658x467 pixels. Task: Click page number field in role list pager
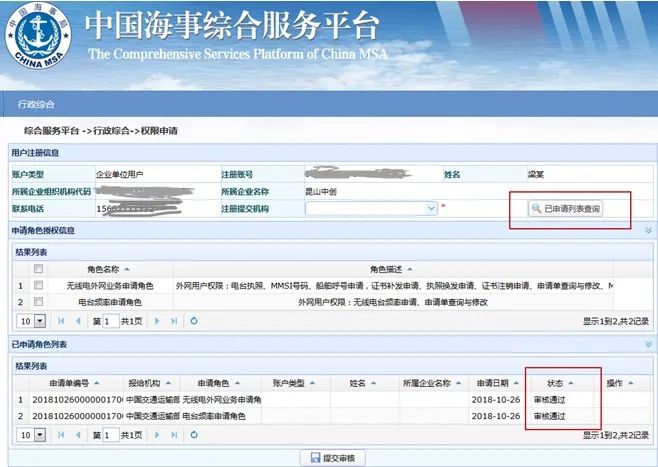tap(111, 321)
